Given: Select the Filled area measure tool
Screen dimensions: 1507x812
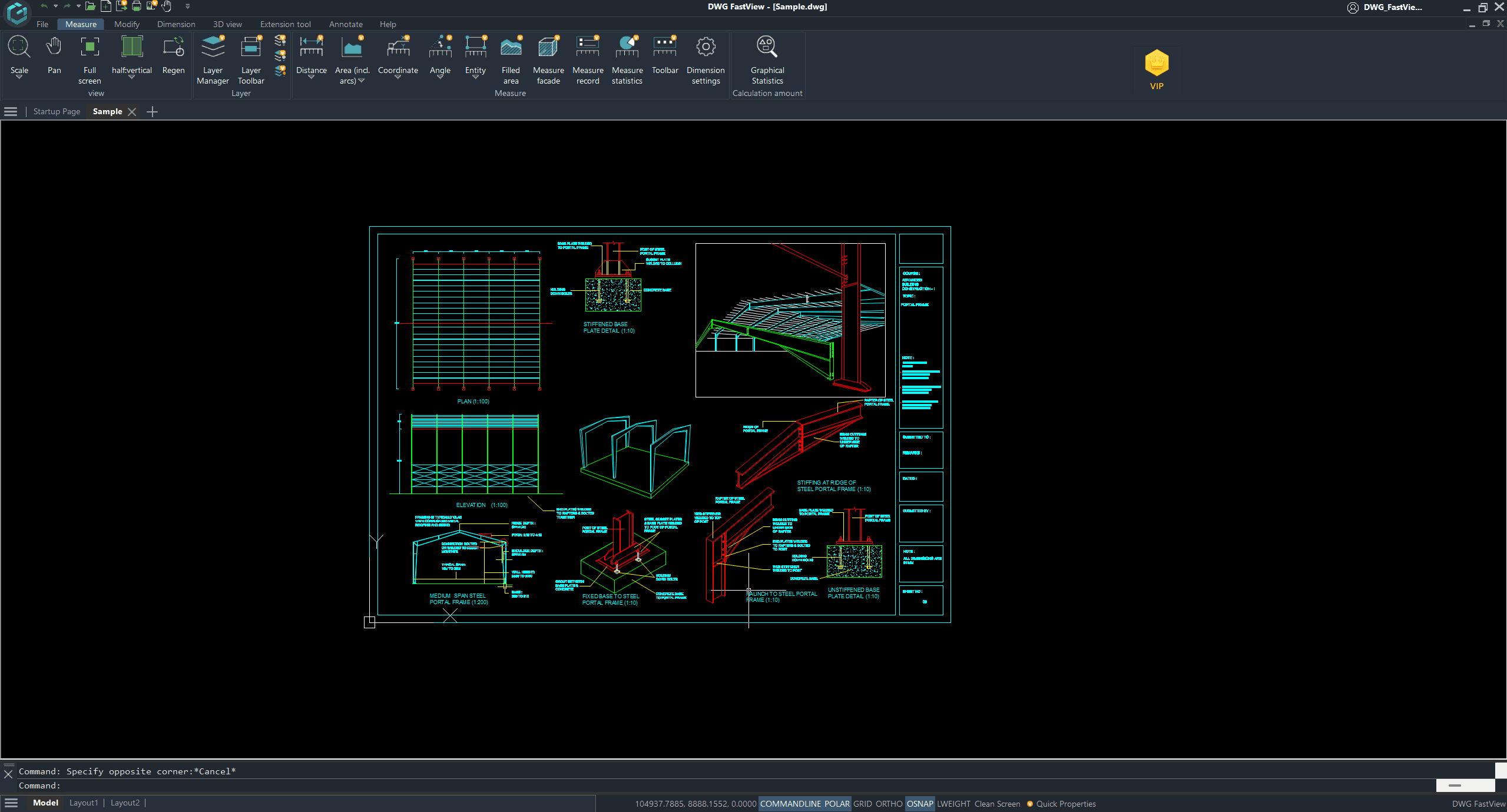Looking at the screenshot, I should point(510,47).
